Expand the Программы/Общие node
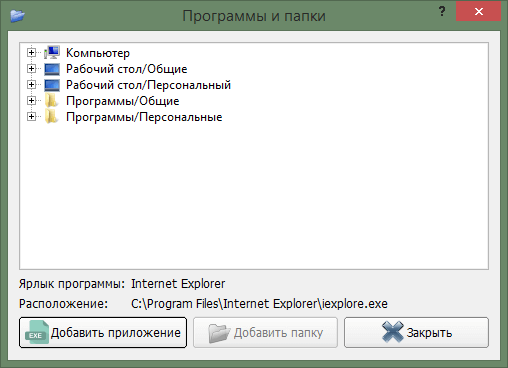 31,100
